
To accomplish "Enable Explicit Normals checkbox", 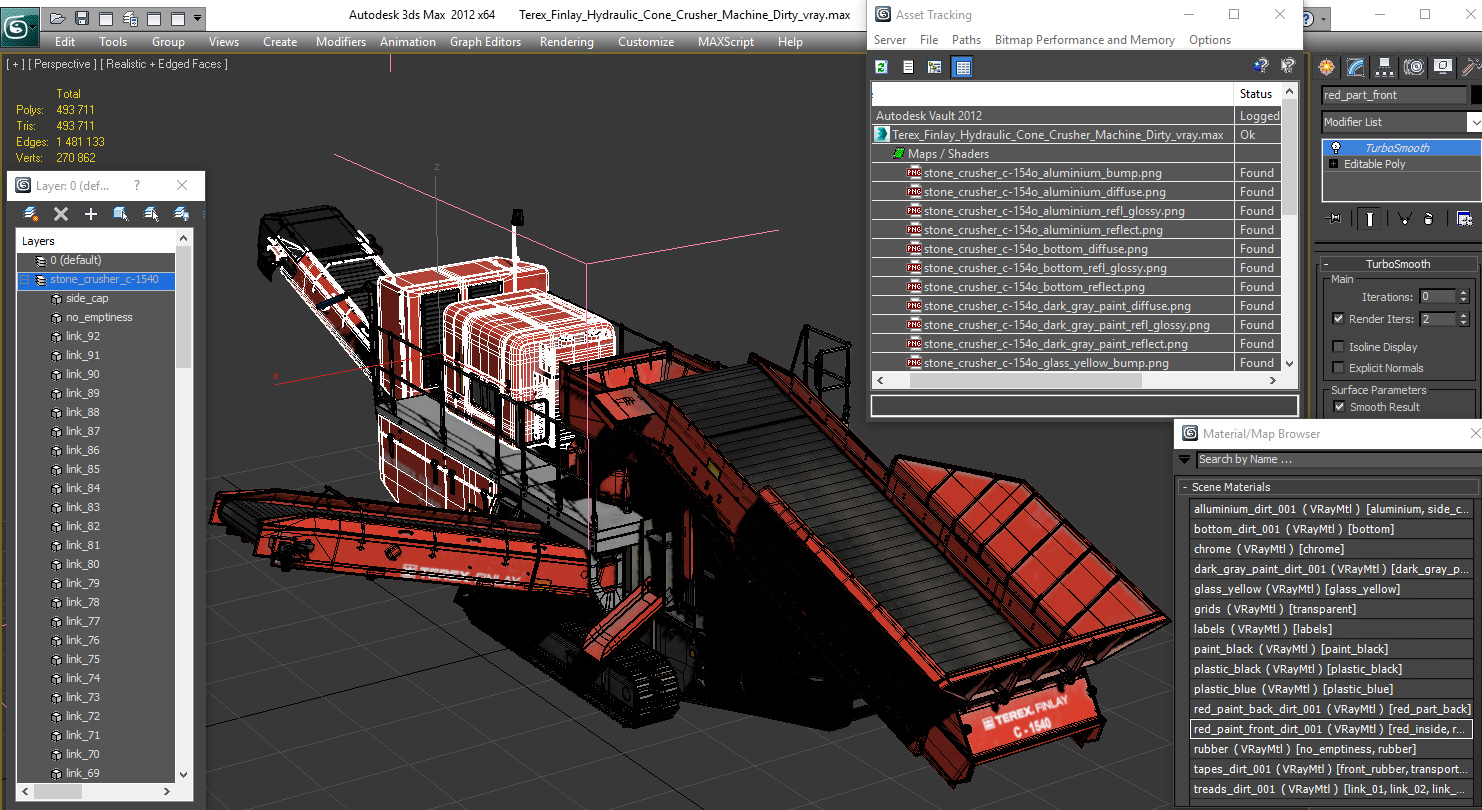I will click(x=1338, y=368).
